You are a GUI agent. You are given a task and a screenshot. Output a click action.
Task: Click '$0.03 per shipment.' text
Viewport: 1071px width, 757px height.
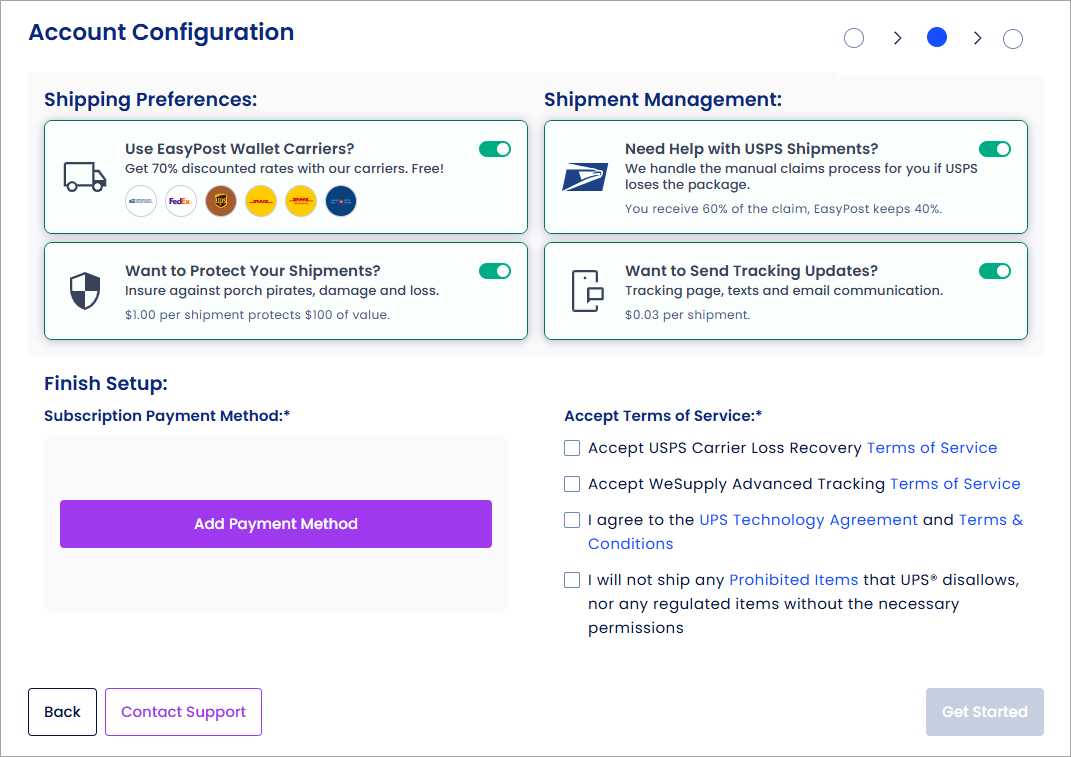[687, 315]
